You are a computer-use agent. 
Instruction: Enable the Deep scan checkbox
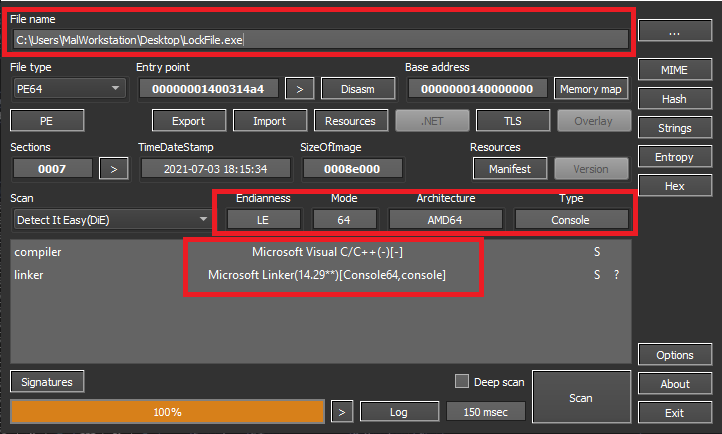pyautogui.click(x=462, y=381)
